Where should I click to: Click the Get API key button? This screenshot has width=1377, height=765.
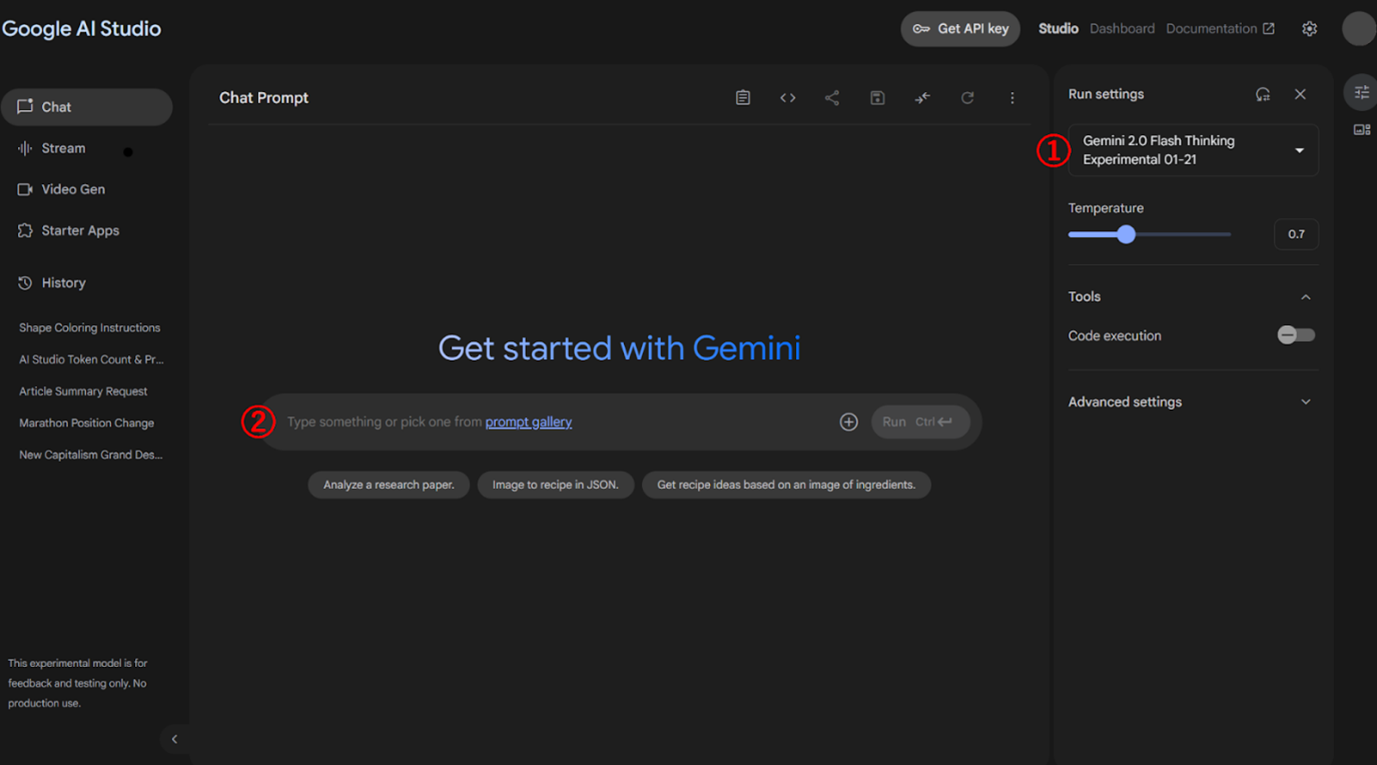[x=960, y=29]
